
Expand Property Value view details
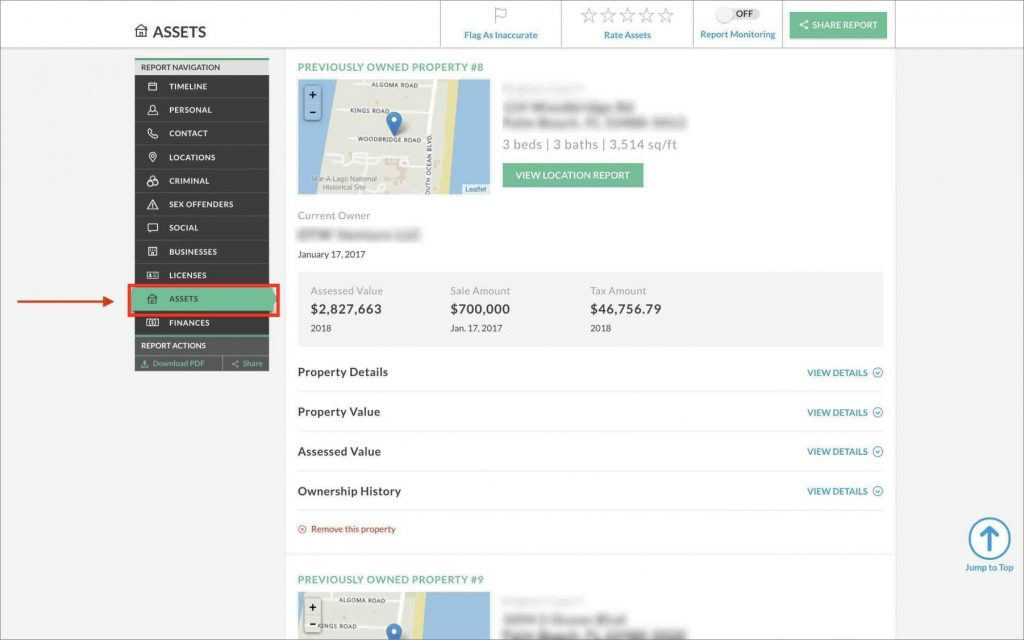844,413
